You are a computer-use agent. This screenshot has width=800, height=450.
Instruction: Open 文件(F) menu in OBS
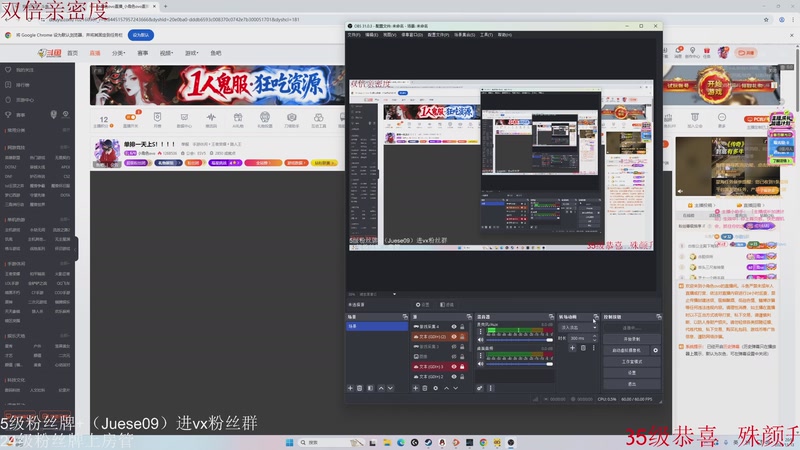(x=354, y=35)
